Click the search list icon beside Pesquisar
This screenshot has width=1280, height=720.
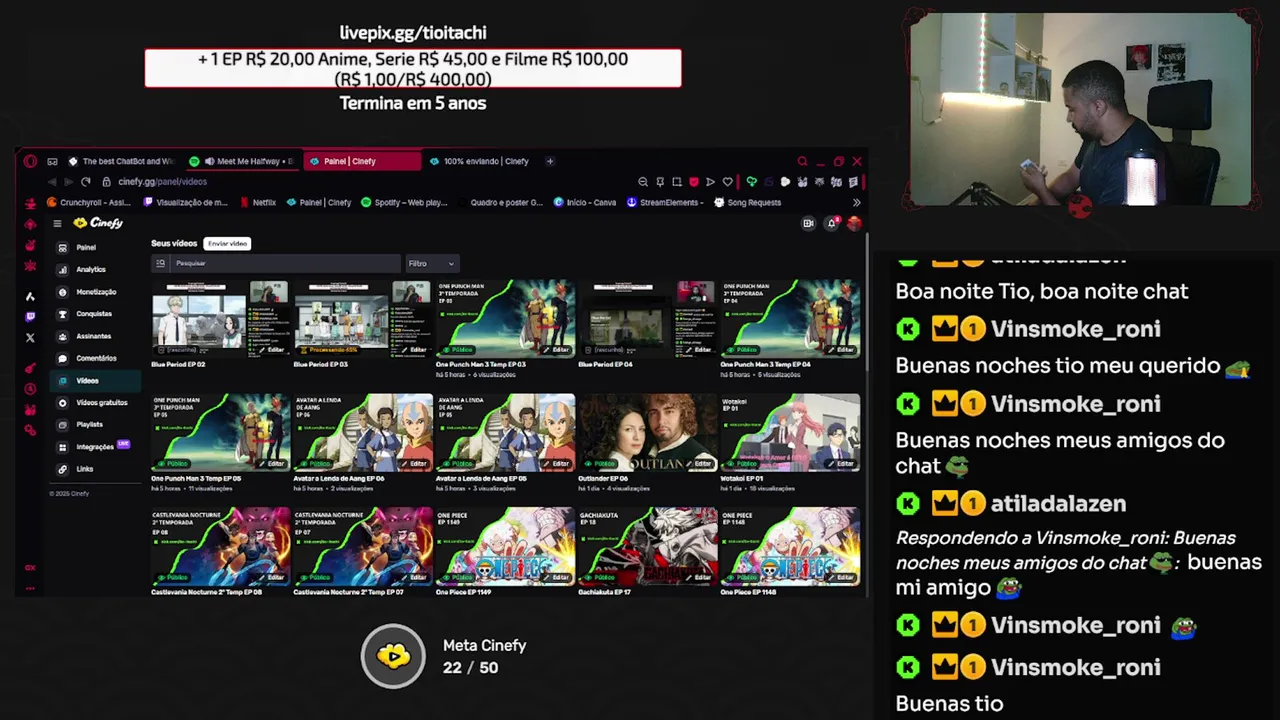click(x=160, y=263)
